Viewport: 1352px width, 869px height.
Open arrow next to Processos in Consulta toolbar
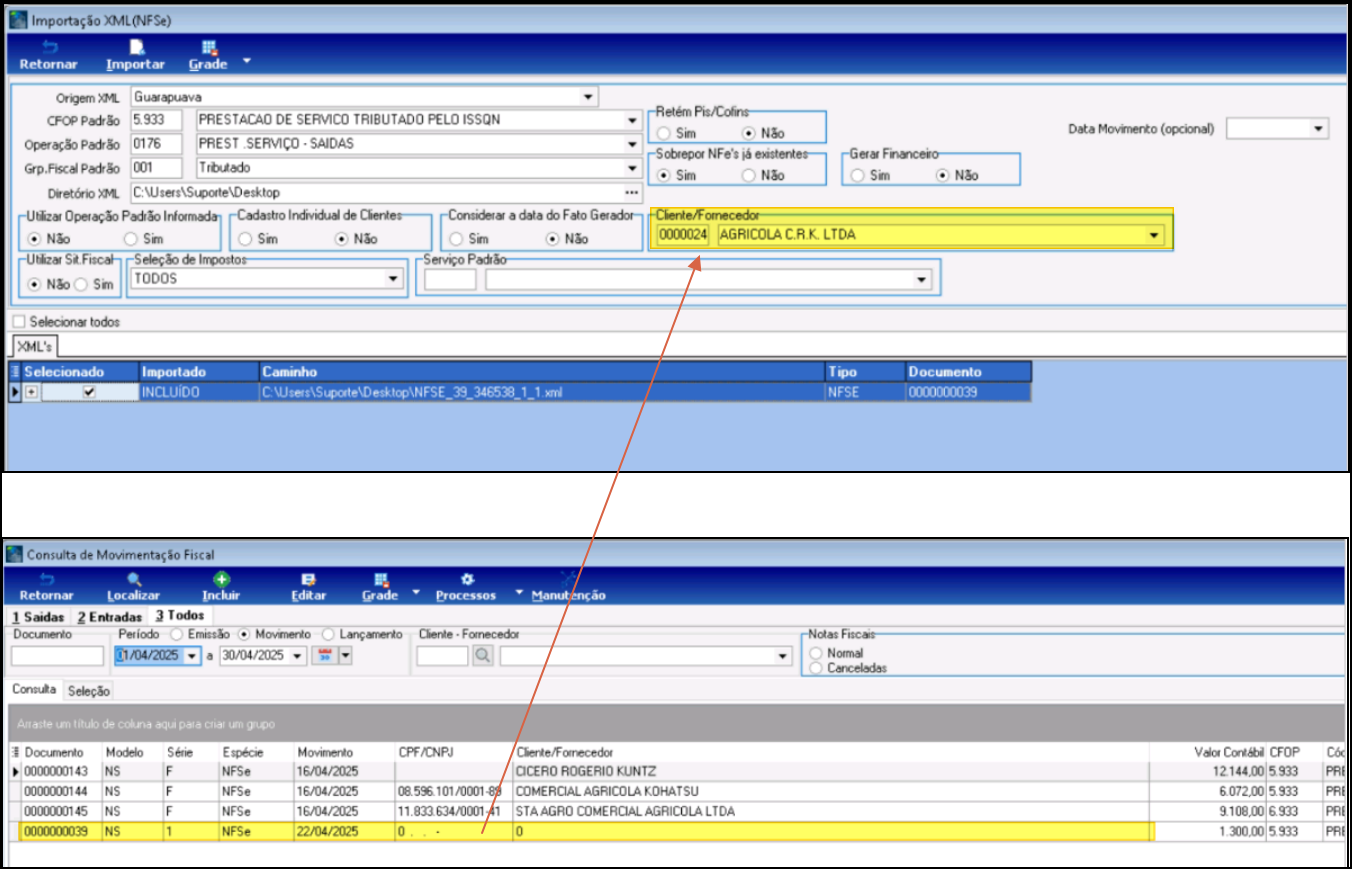coord(518,593)
